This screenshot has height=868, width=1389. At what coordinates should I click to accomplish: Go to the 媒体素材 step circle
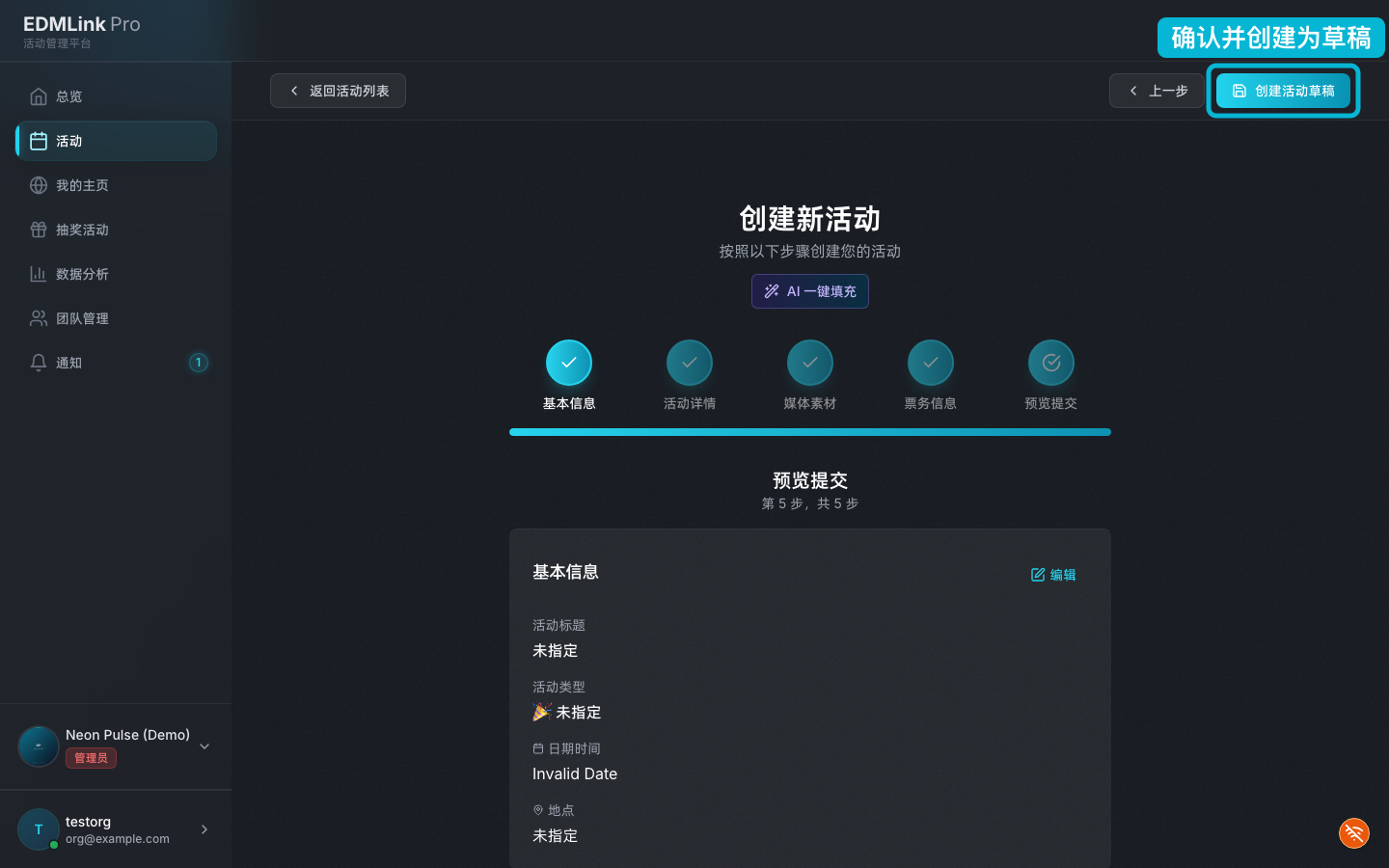(810, 363)
